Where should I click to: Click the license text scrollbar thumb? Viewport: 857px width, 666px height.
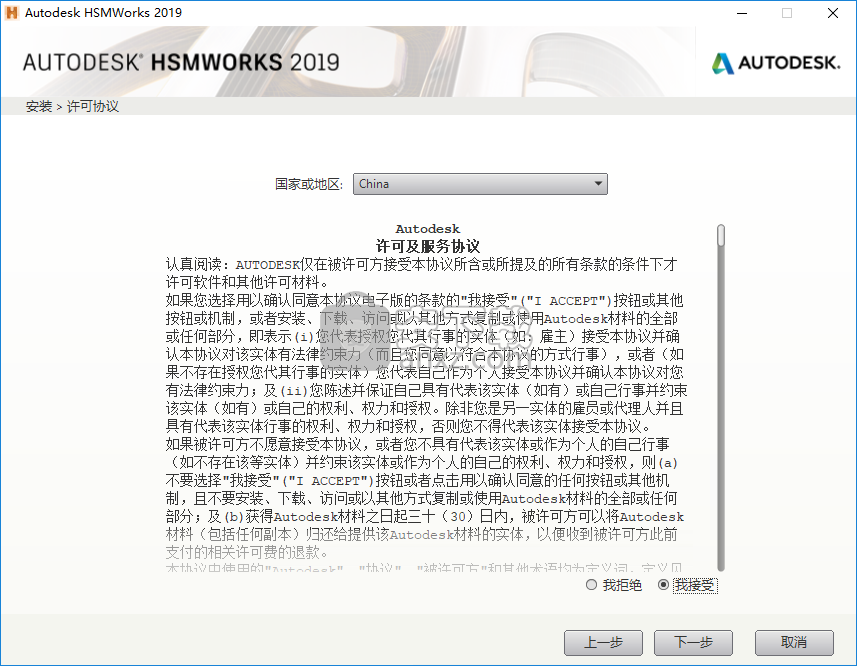tap(721, 235)
